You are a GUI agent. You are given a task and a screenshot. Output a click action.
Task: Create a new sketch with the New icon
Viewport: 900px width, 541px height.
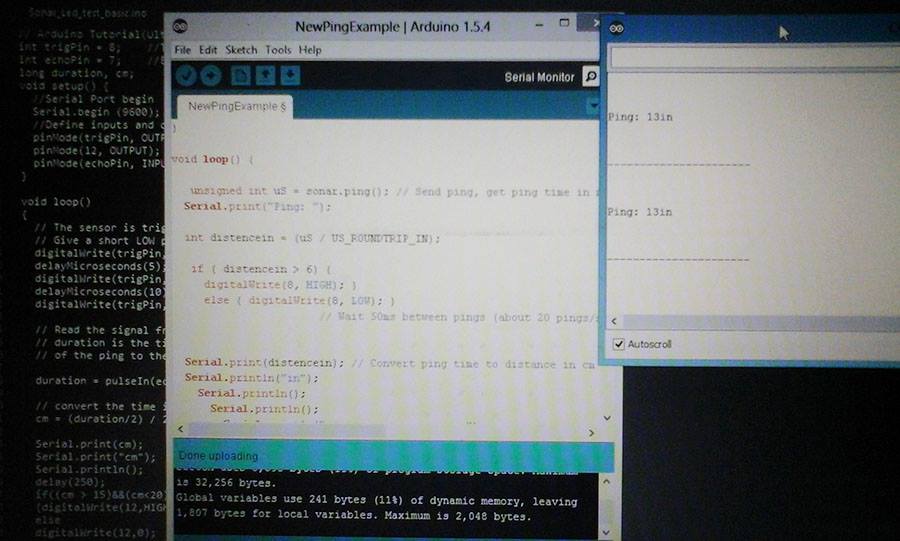(x=240, y=75)
